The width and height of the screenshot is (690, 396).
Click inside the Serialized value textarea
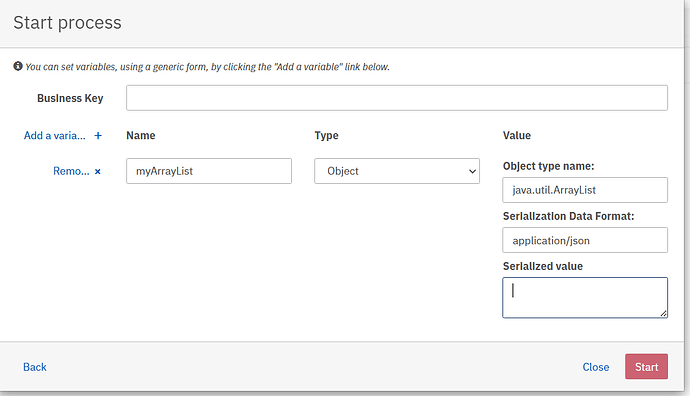point(585,297)
